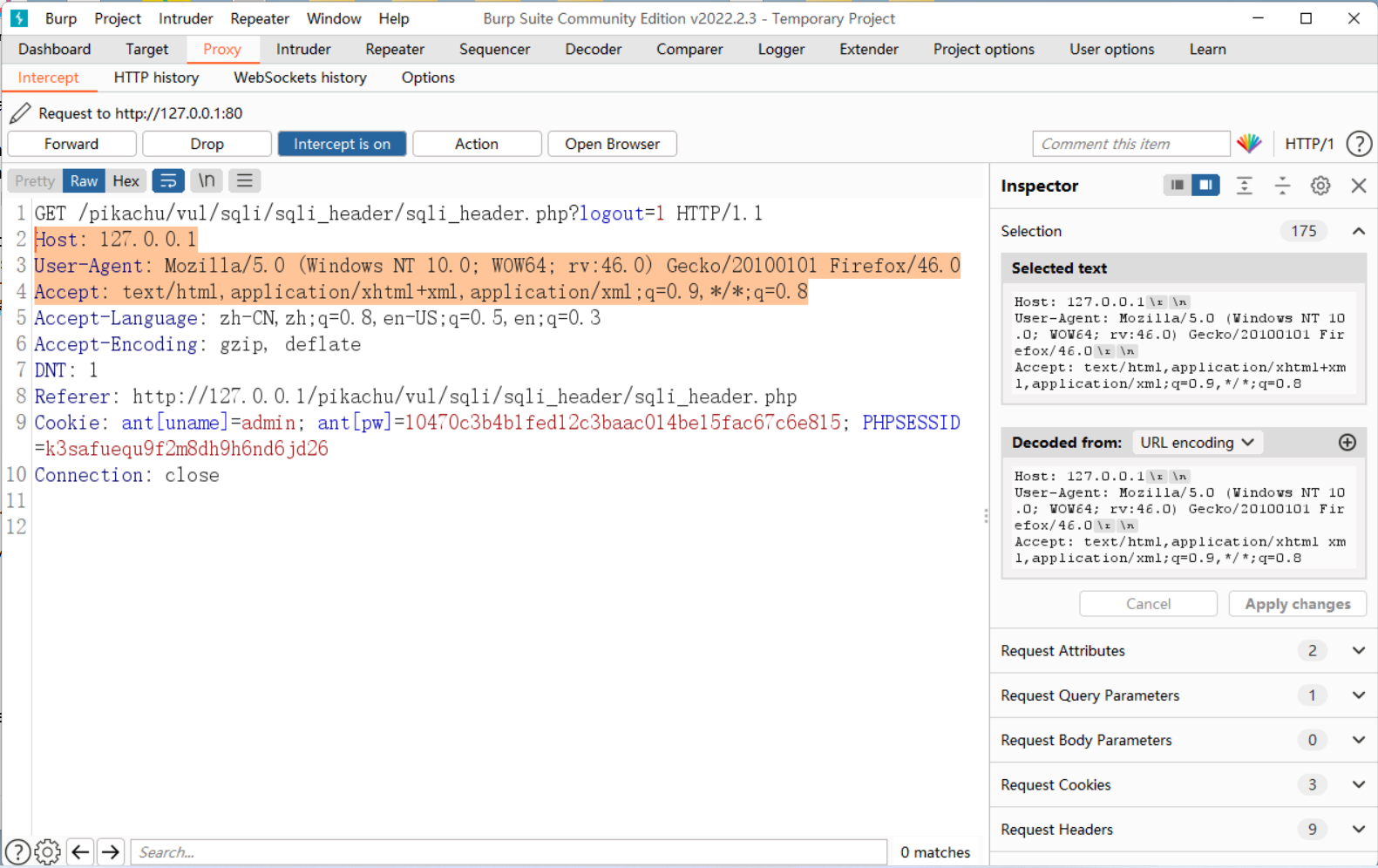
Task: Click the panel divider handle beside Inspector
Action: coord(986,516)
